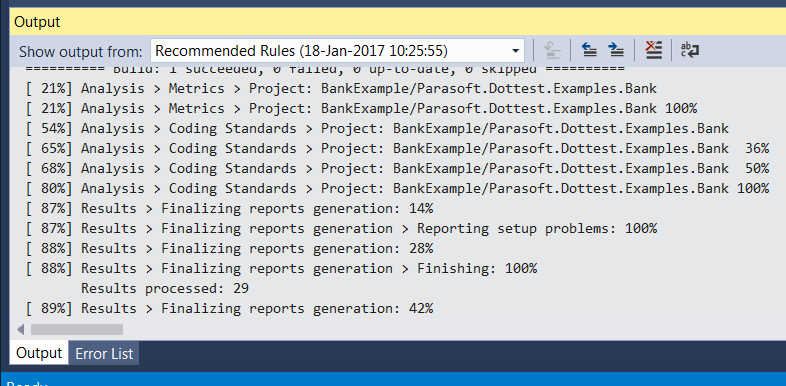The width and height of the screenshot is (786, 386).
Task: Click the Output panel title bar
Action: (398, 22)
